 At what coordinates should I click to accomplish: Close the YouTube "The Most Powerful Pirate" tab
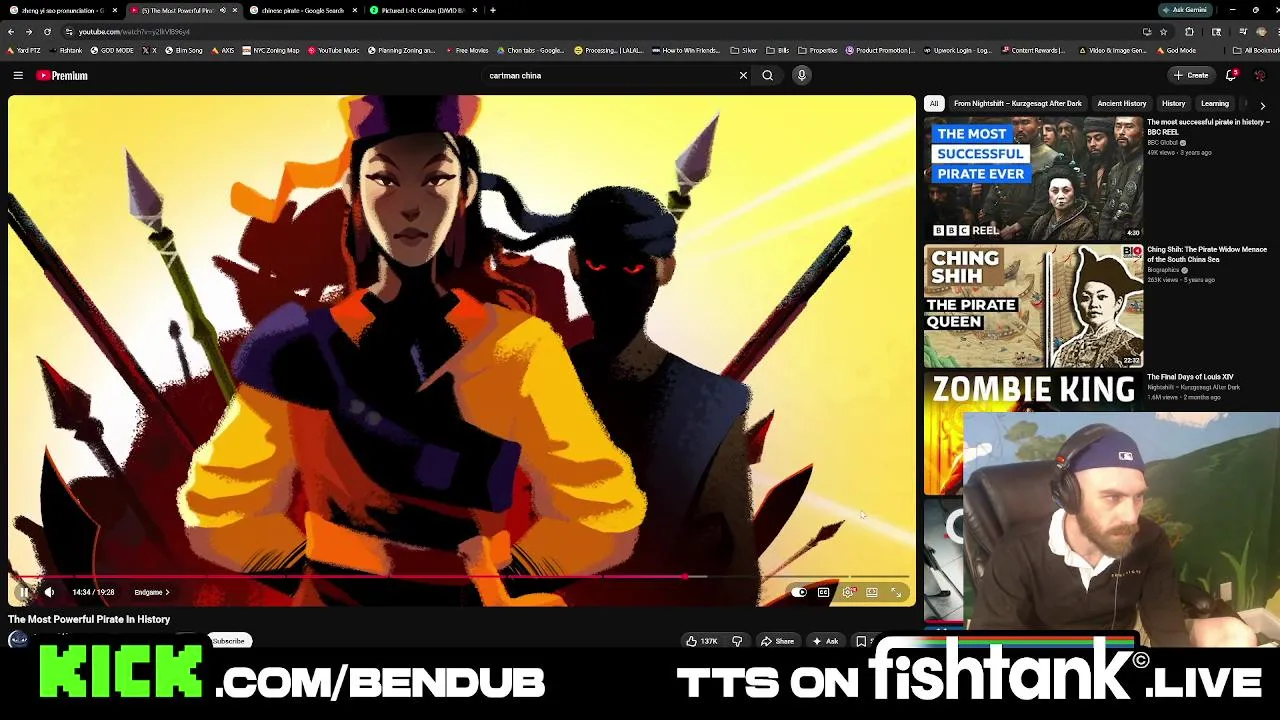(x=235, y=10)
